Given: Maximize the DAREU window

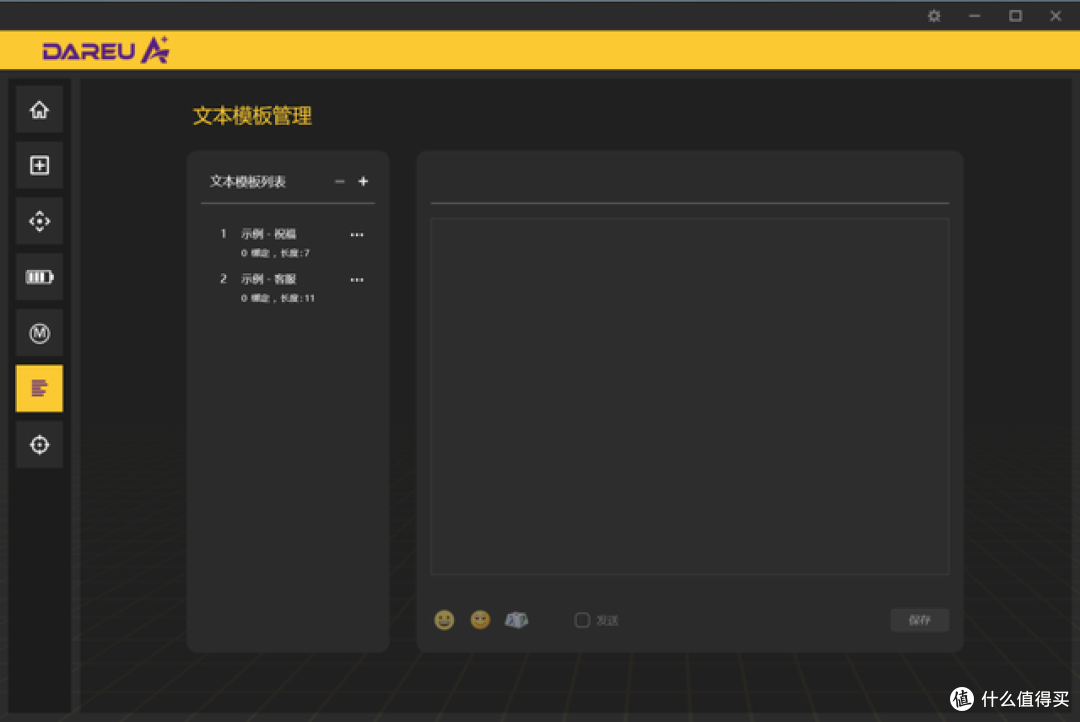Looking at the screenshot, I should [x=1015, y=16].
